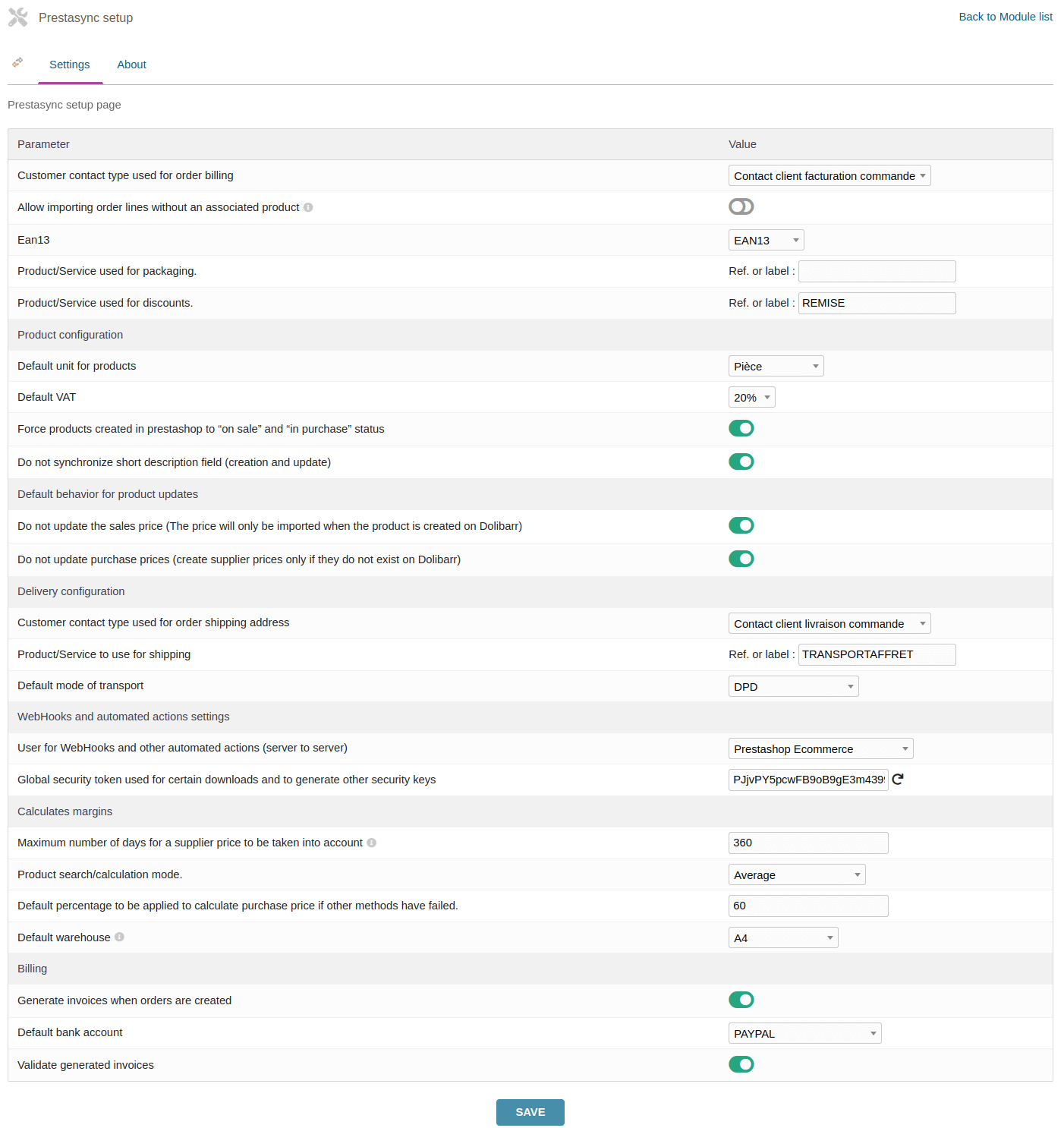Turn off Do not update sales price
Viewport: 1064px width, 1128px height.
741,525
